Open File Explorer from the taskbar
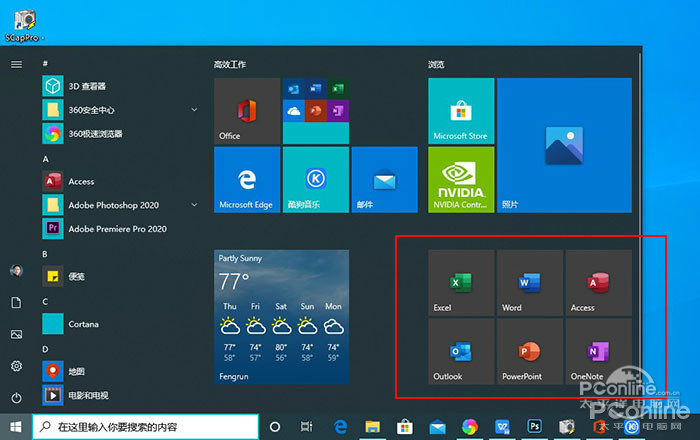Image resolution: width=700 pixels, height=440 pixels. [x=372, y=427]
